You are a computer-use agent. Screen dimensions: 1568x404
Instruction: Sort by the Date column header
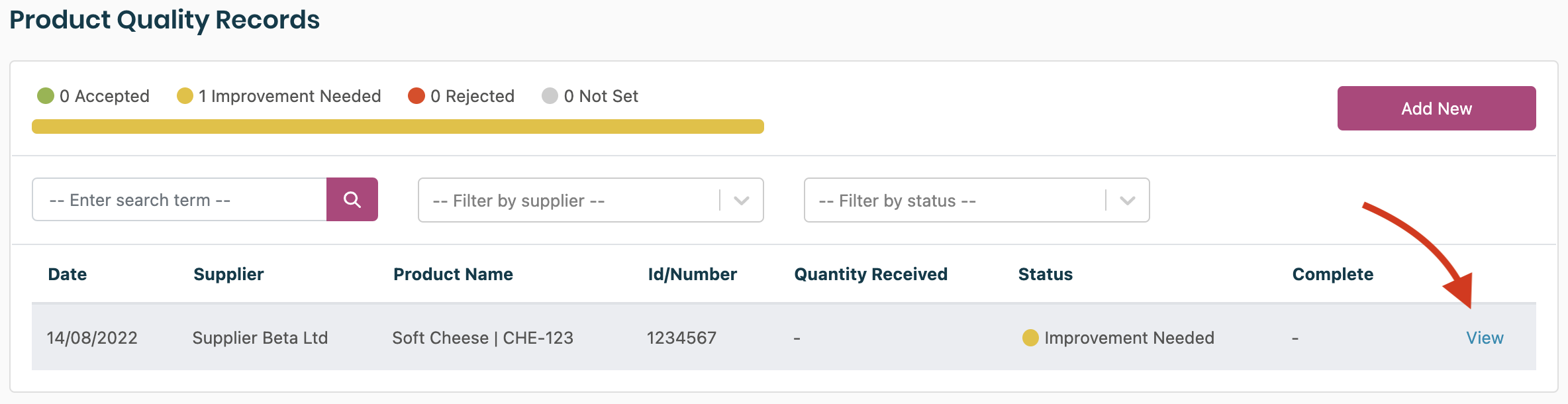pyautogui.click(x=68, y=274)
